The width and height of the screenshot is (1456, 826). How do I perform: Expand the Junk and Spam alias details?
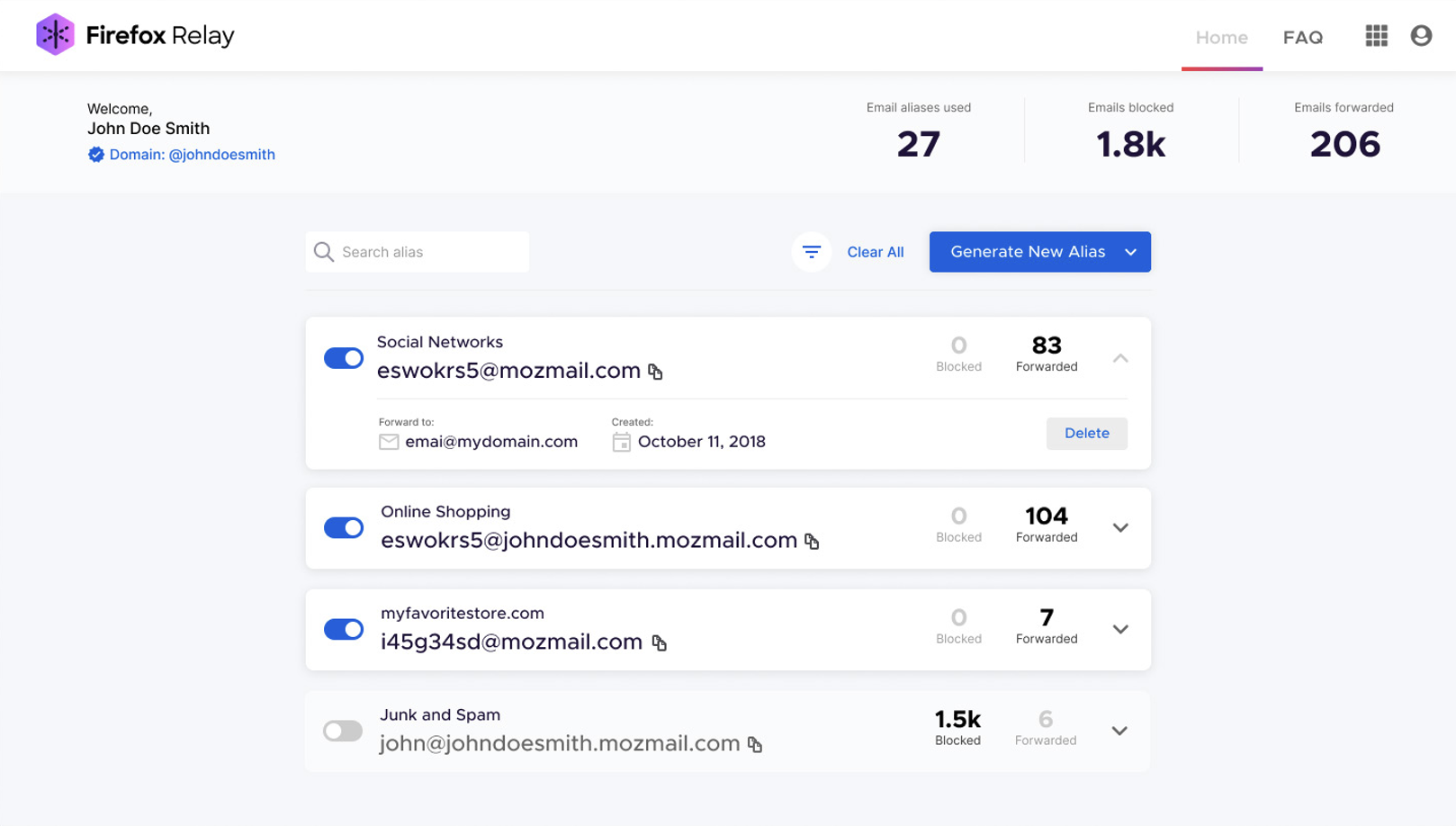(x=1119, y=731)
